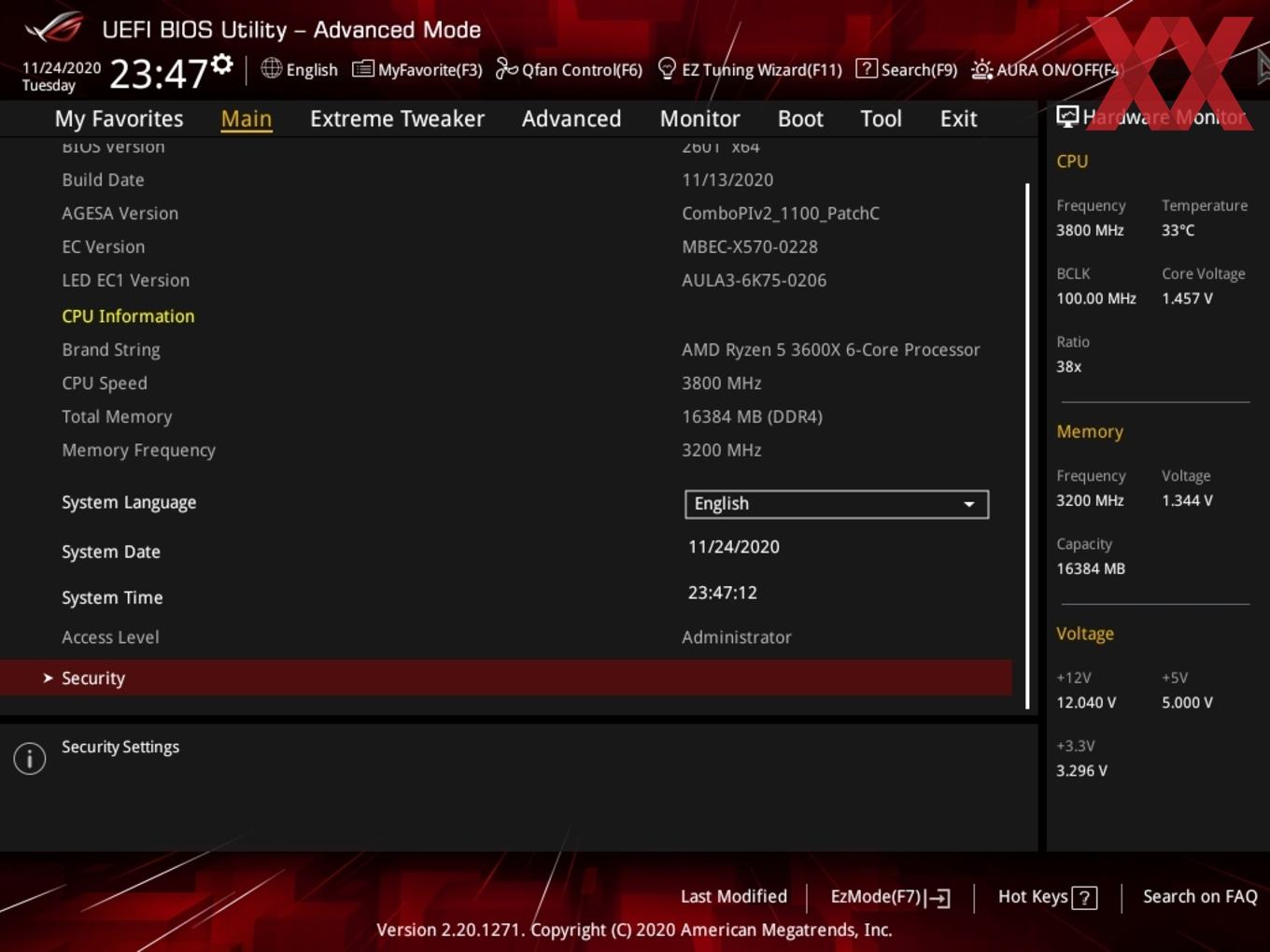Click the 11/13/2020 build date value

coord(727,179)
